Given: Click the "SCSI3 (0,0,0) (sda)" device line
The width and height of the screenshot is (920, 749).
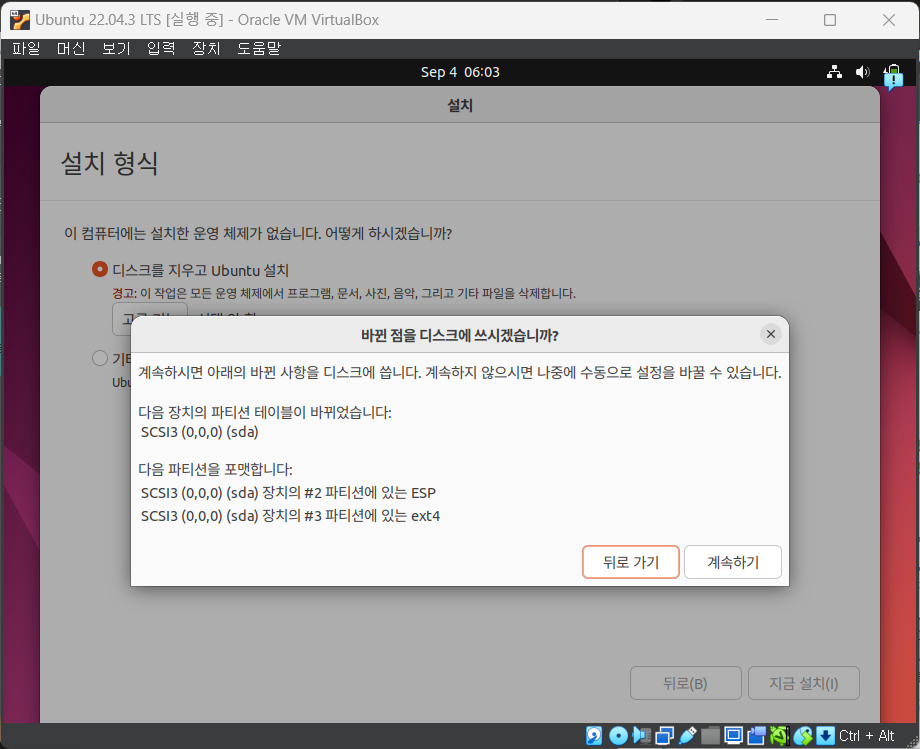Looking at the screenshot, I should point(199,432).
